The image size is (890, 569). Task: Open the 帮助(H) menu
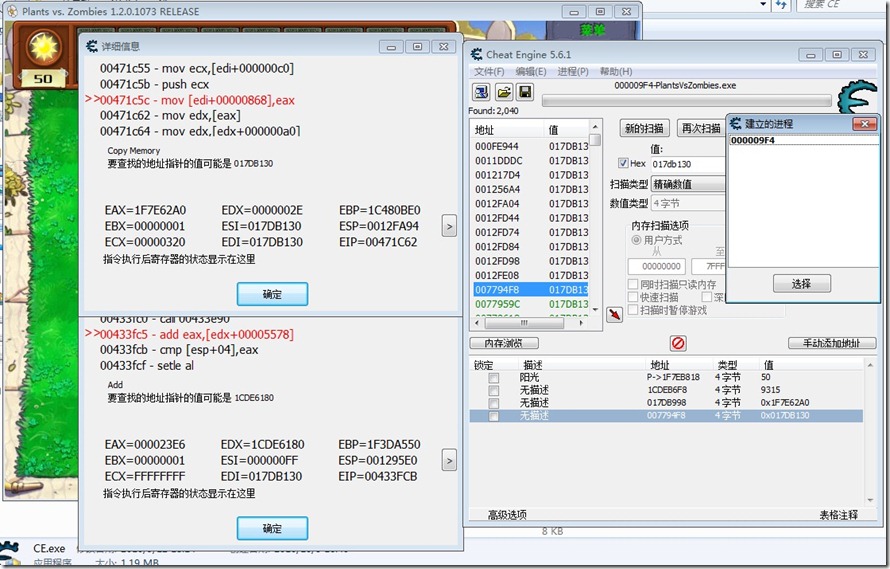616,72
